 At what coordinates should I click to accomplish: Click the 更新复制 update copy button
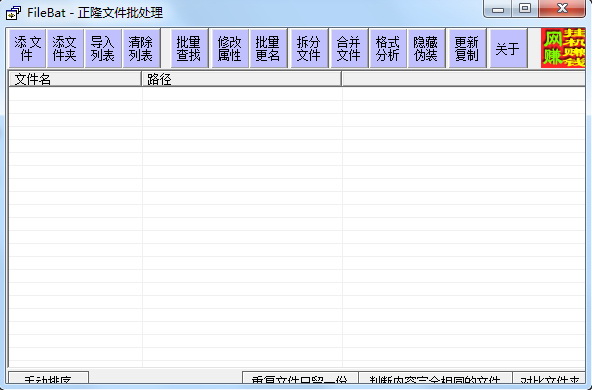coord(467,48)
